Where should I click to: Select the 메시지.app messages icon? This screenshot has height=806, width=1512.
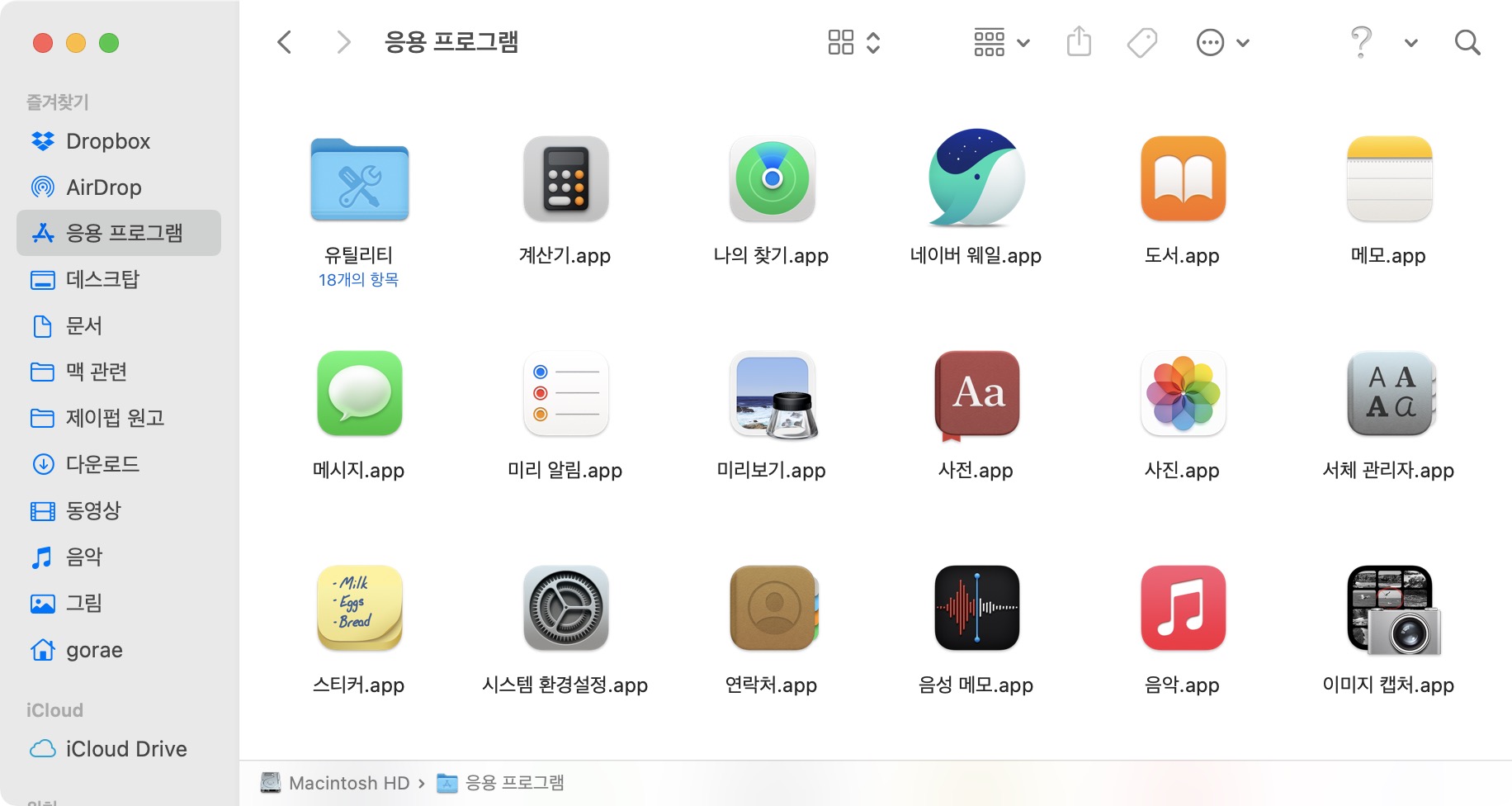[x=359, y=394]
